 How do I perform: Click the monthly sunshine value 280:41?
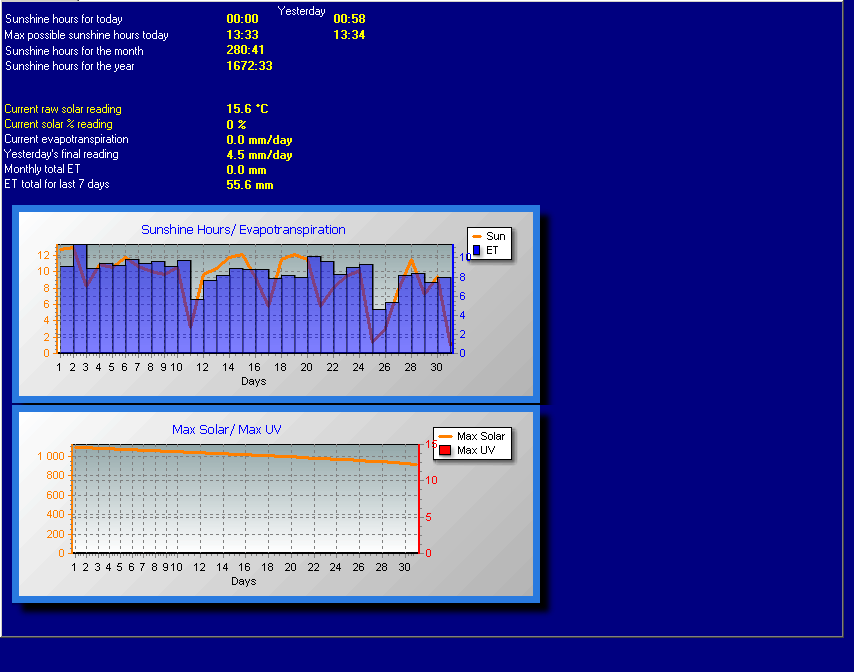[245, 50]
